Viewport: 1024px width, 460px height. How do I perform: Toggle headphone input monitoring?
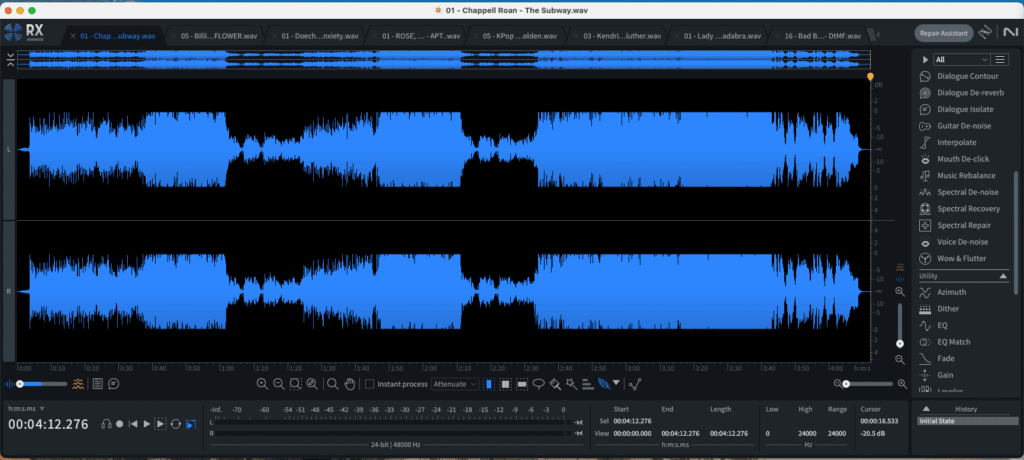pos(106,424)
